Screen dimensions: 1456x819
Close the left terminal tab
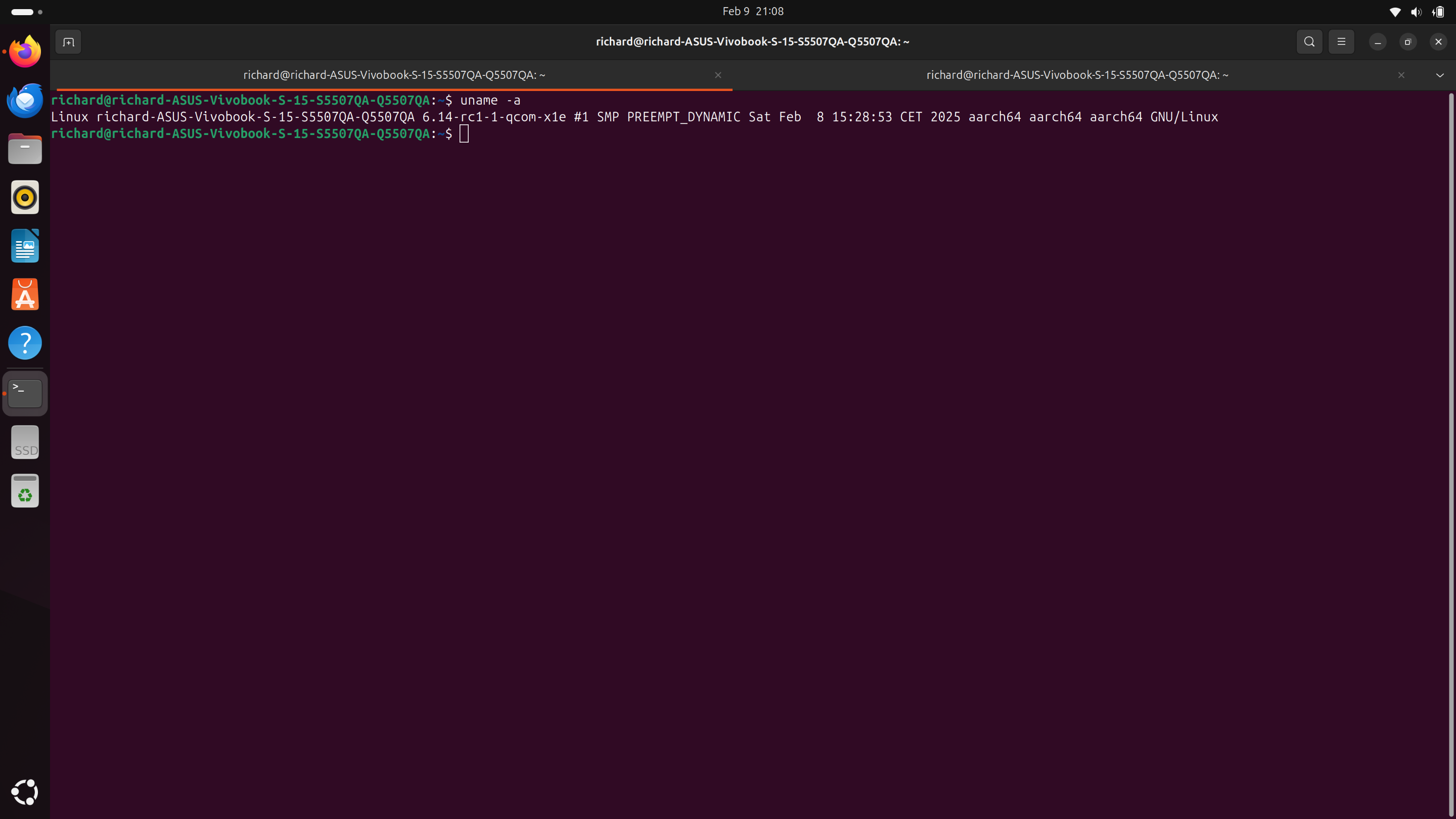718,75
